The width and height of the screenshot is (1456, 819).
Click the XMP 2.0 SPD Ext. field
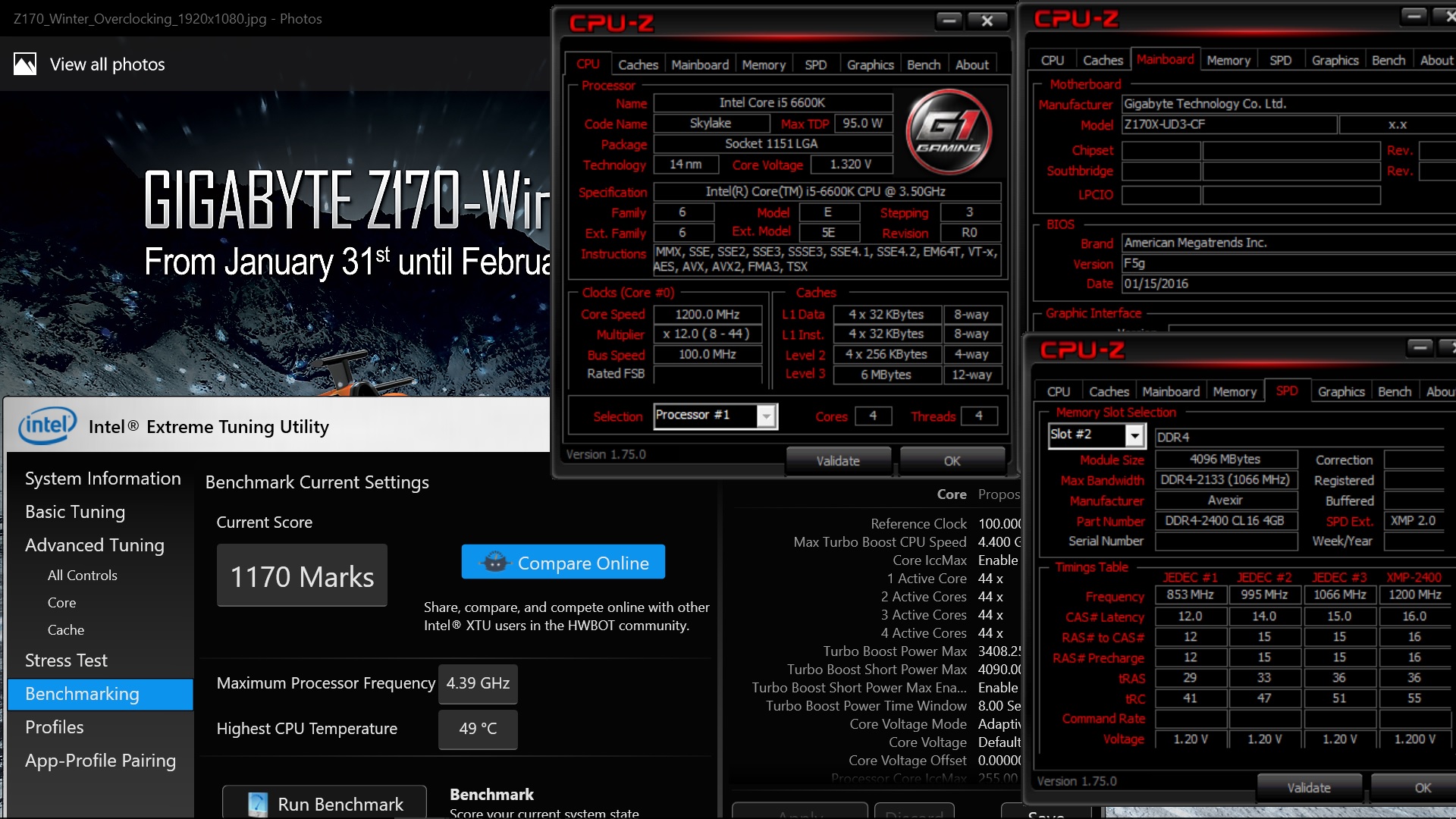1414,521
